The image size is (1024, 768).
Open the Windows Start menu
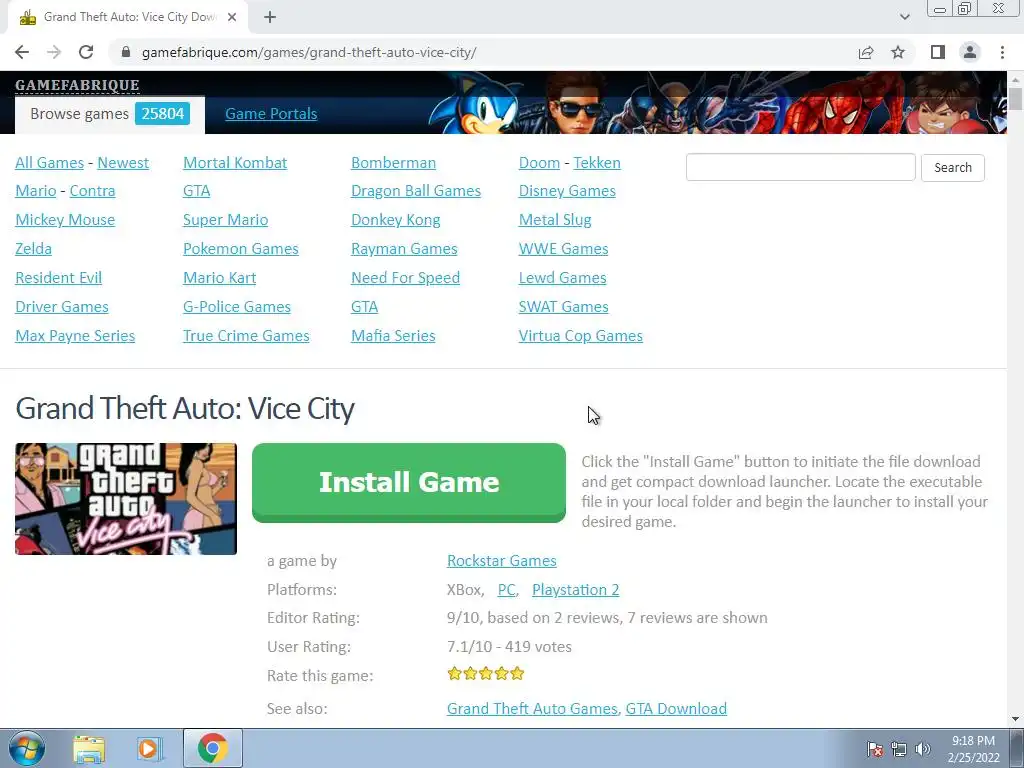coord(27,748)
